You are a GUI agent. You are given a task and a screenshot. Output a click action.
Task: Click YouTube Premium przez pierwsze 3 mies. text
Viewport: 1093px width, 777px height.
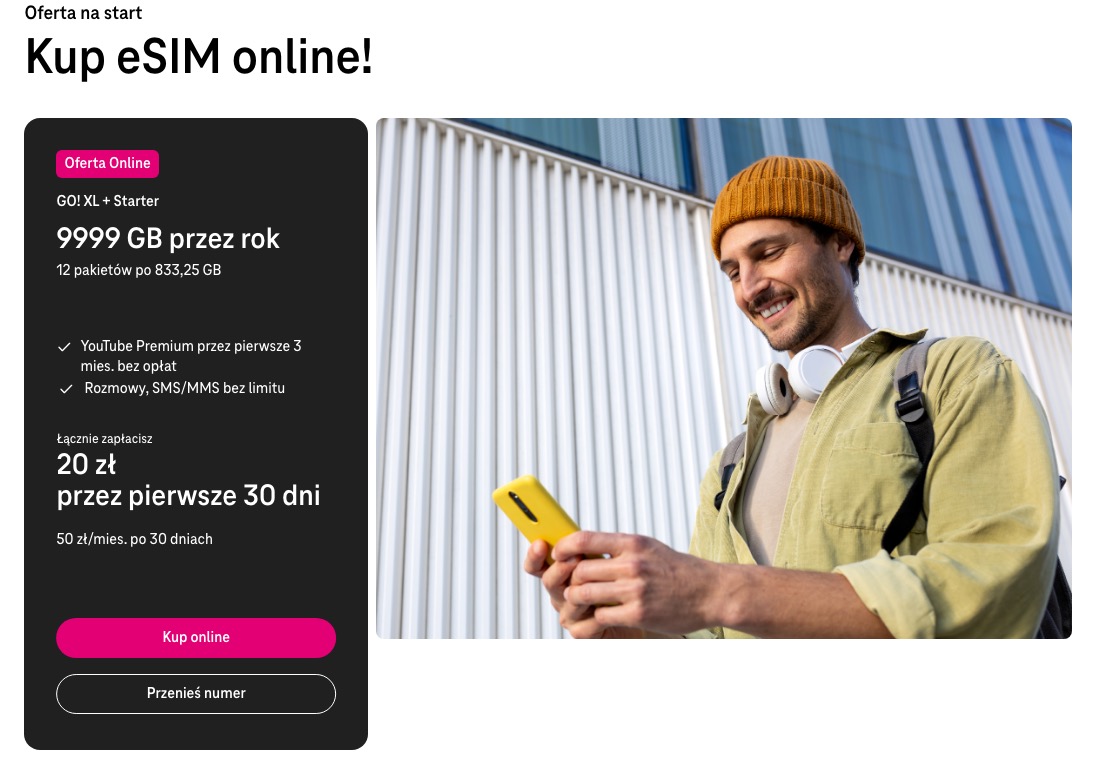190,355
